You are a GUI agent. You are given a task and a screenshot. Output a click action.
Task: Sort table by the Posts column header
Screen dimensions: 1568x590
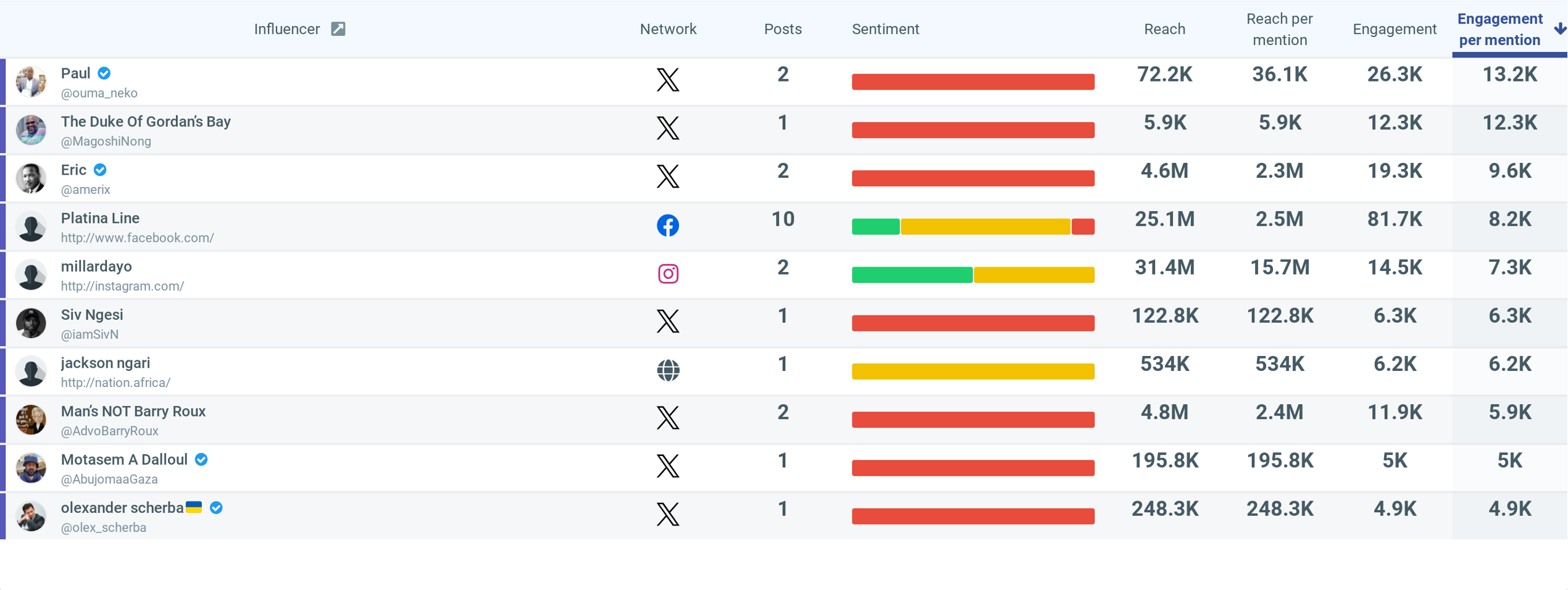[x=782, y=29]
